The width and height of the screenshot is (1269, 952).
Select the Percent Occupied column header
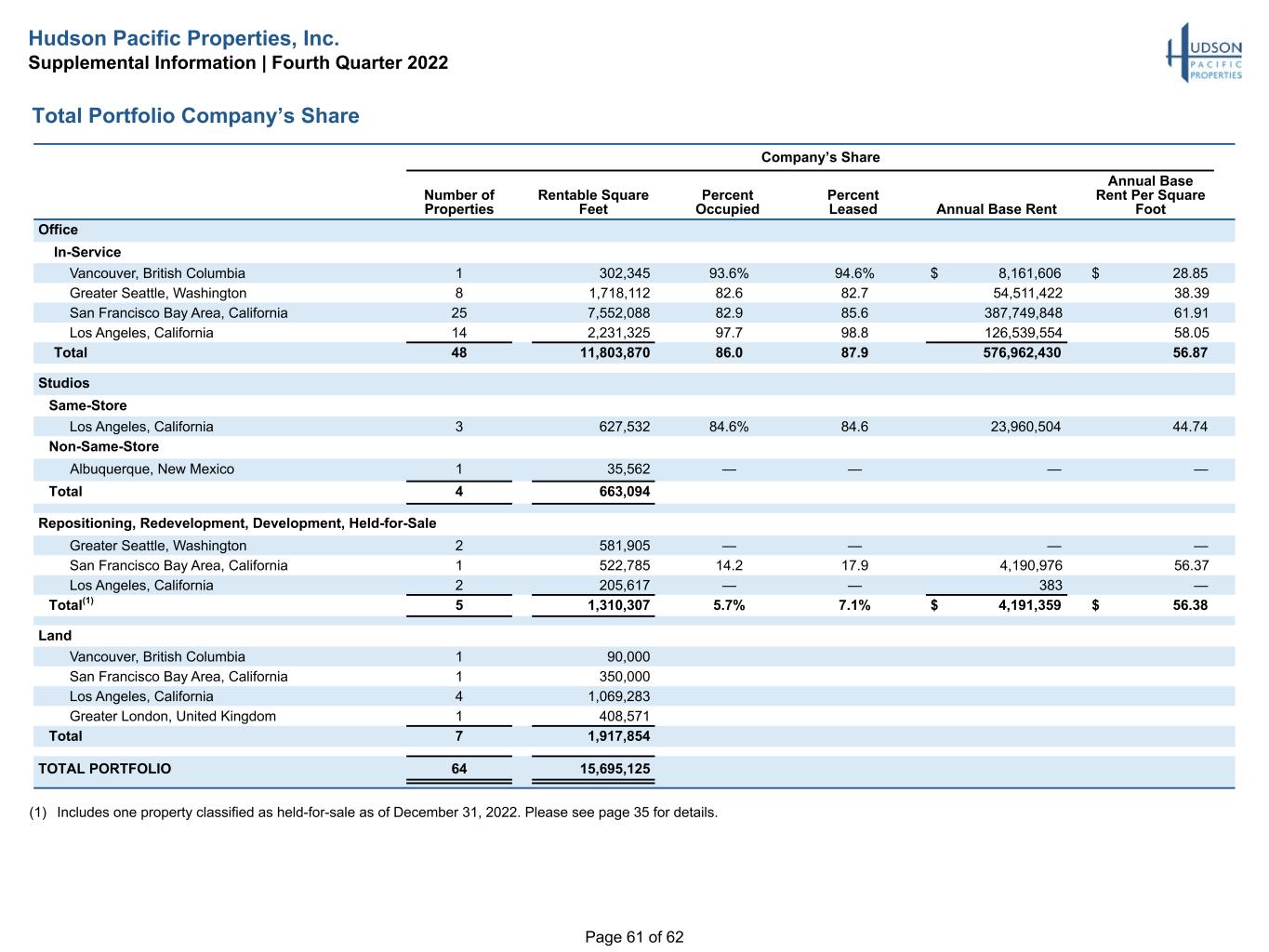pos(727,202)
